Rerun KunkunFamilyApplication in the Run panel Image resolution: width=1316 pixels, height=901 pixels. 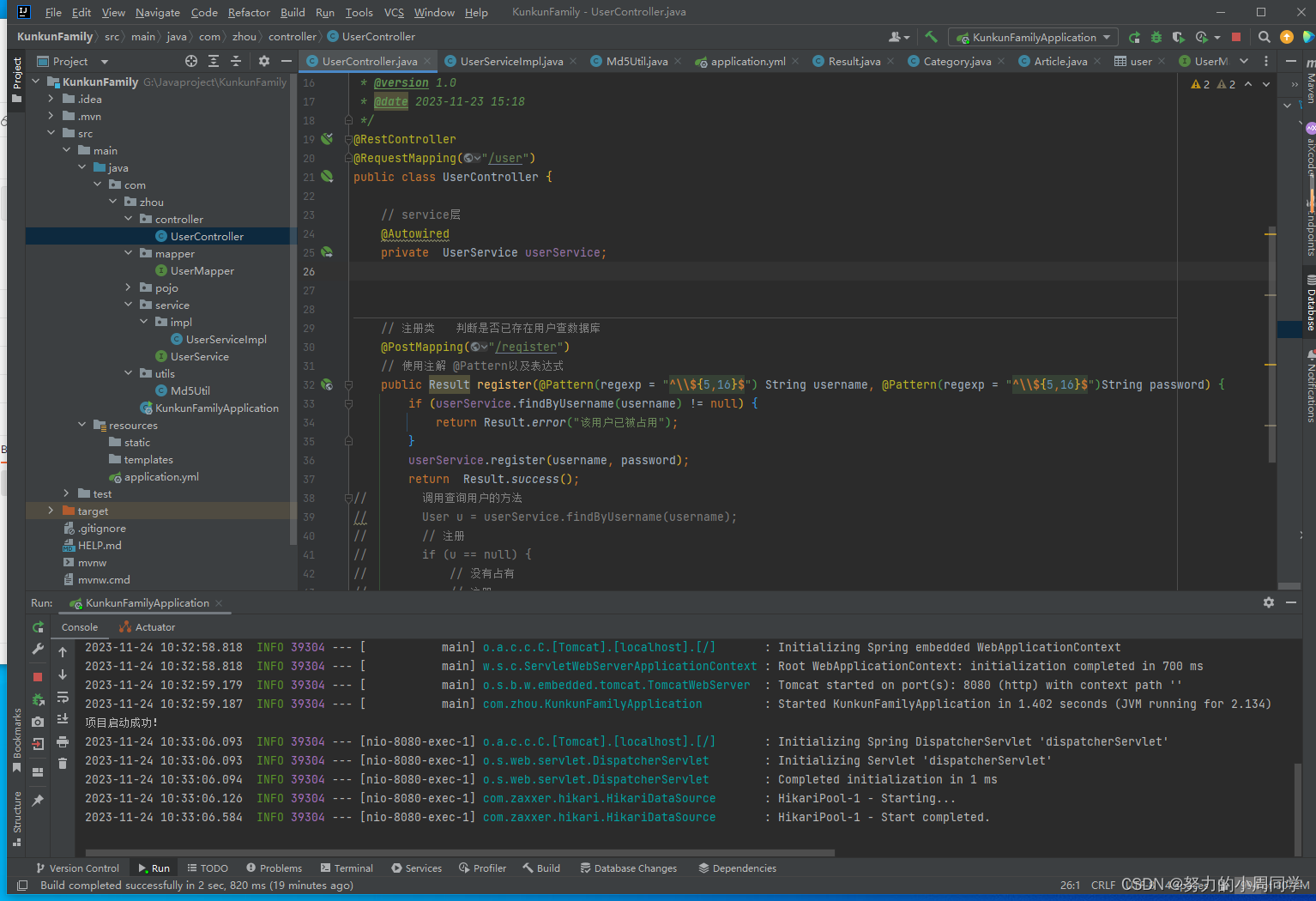tap(38, 627)
